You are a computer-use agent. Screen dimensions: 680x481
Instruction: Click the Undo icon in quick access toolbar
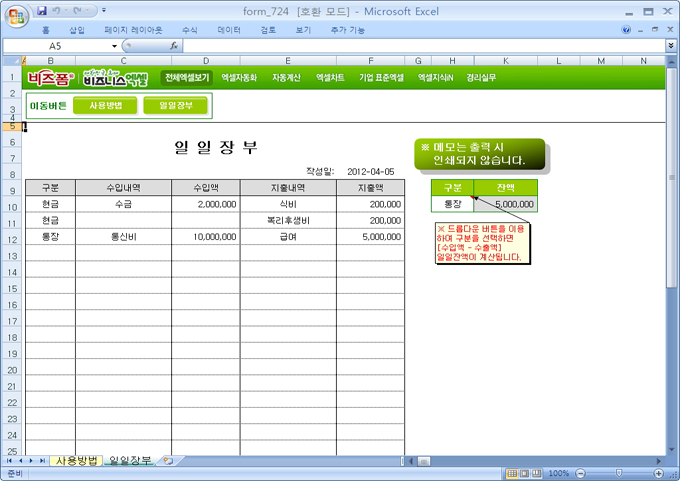tap(56, 10)
